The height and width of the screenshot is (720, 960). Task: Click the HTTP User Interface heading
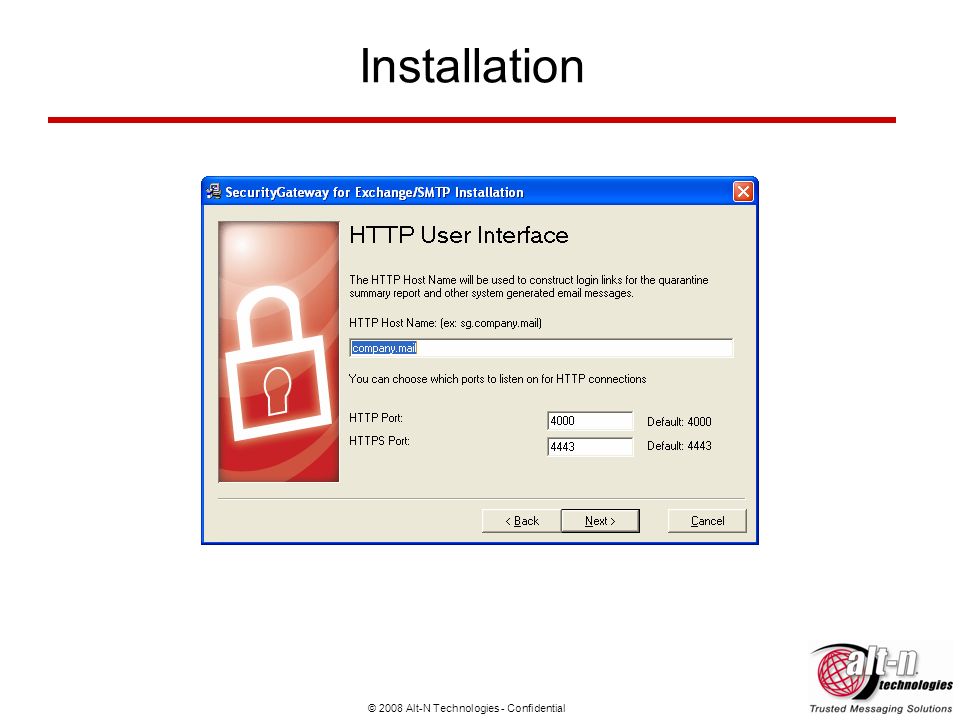tap(459, 235)
